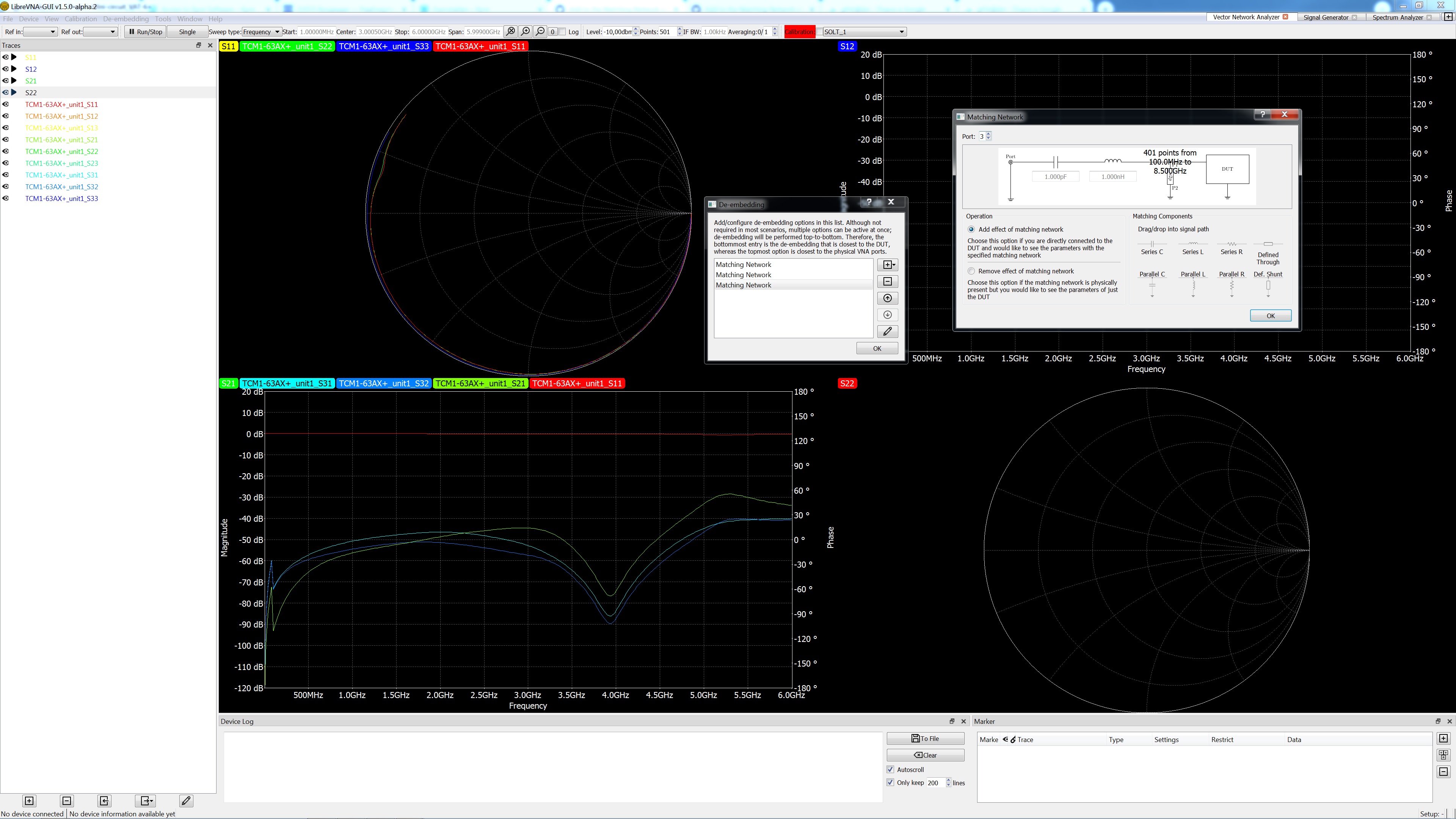Move de-embedding option up with arrow icon
The width and height of the screenshot is (1456, 819).
click(887, 298)
